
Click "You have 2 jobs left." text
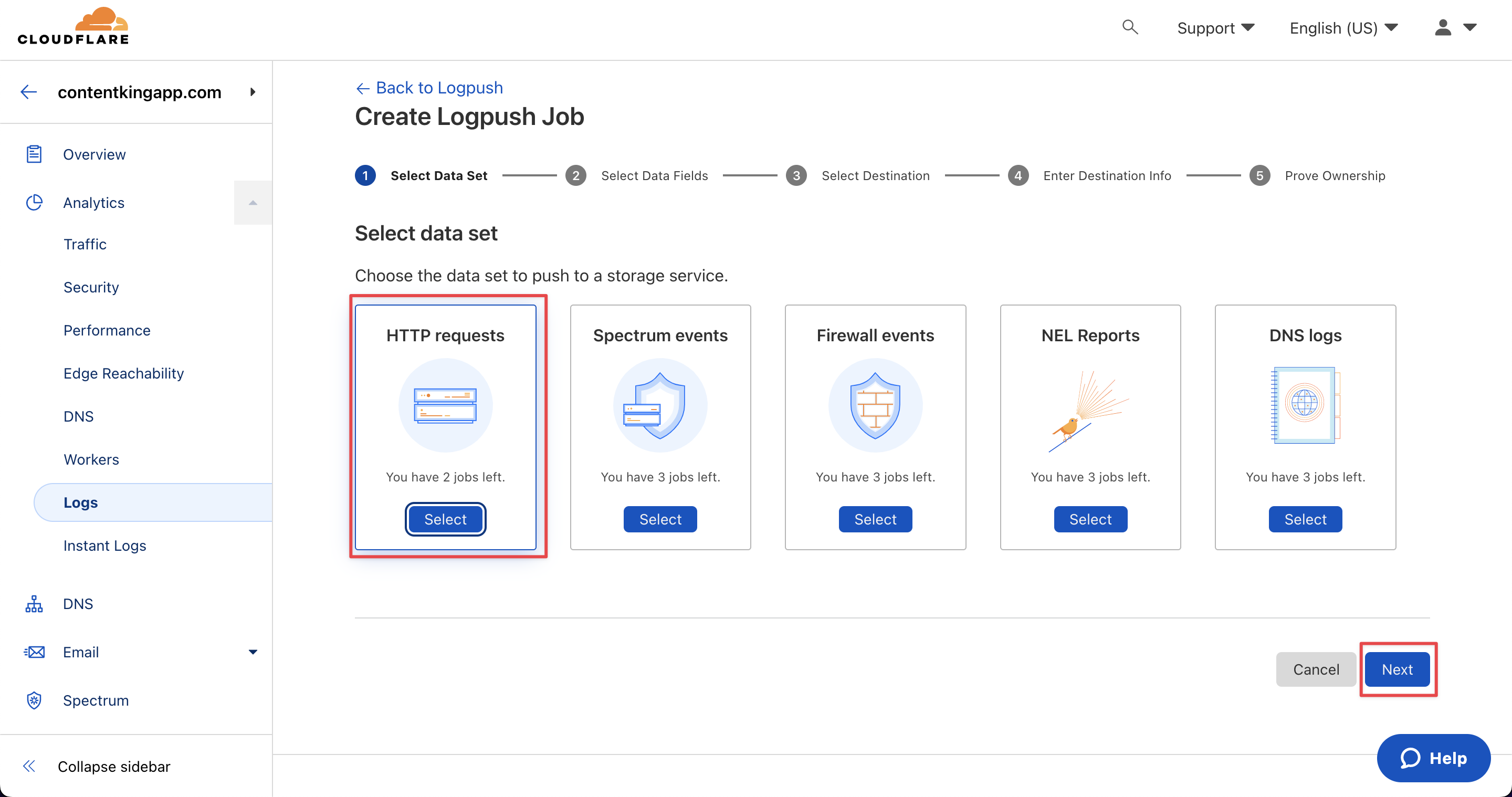click(445, 477)
